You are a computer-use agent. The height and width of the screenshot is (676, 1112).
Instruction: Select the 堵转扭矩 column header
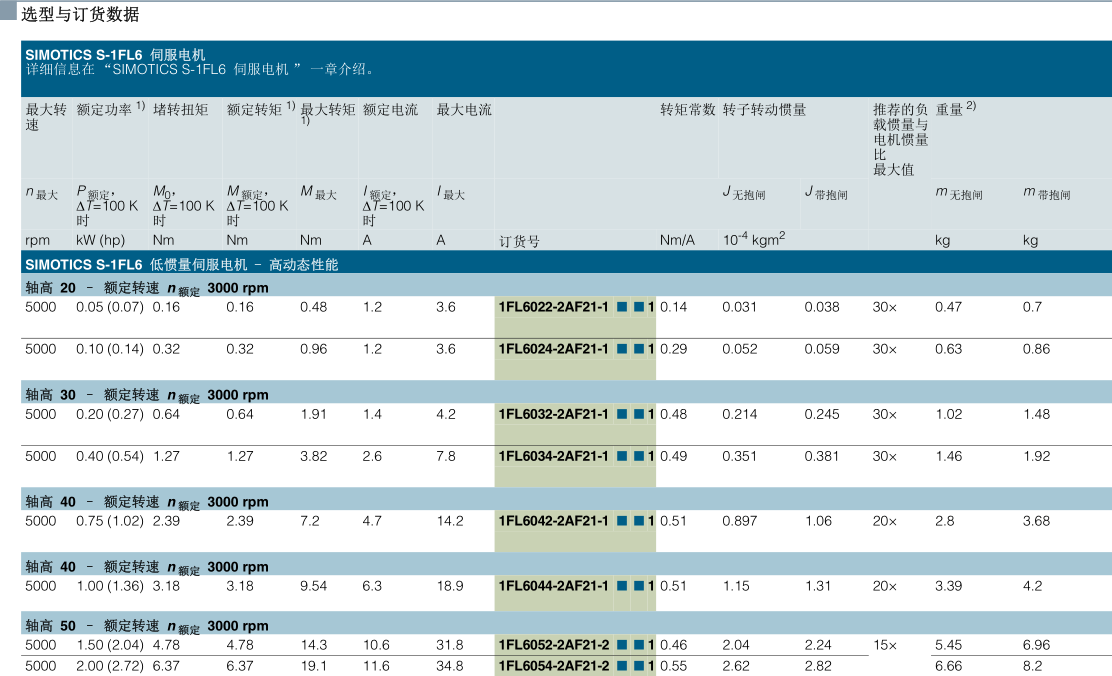181,109
